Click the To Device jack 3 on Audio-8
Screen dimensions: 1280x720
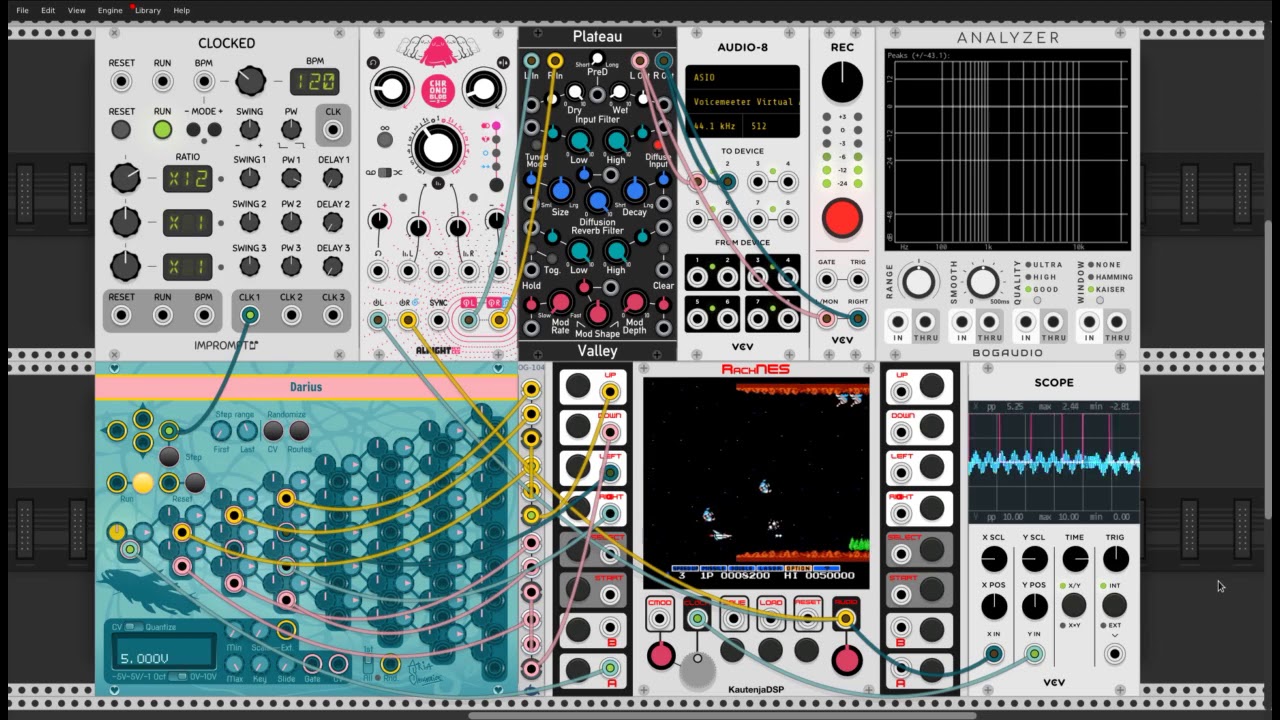point(757,182)
